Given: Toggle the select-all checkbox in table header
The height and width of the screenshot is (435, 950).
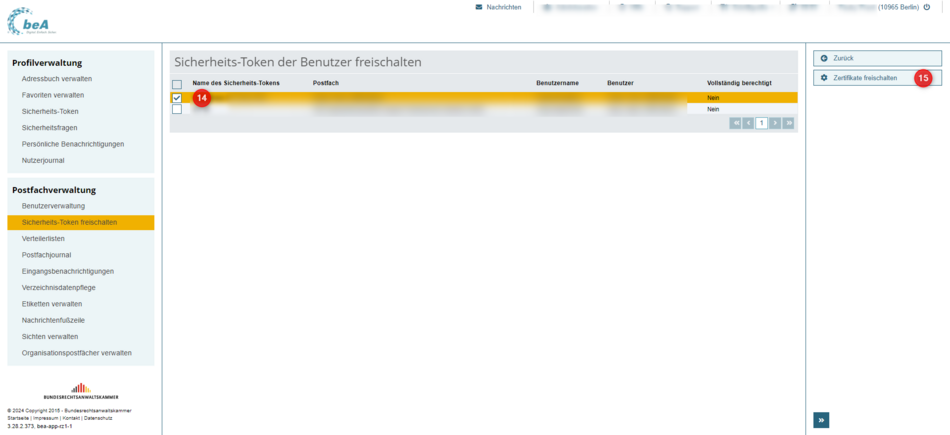Looking at the screenshot, I should click(x=177, y=84).
